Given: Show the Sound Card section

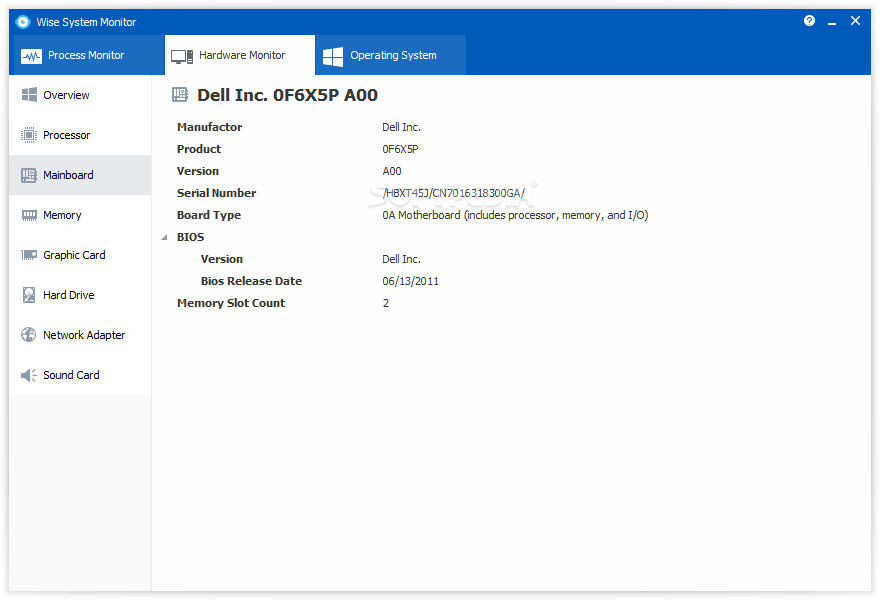Looking at the screenshot, I should pos(80,375).
